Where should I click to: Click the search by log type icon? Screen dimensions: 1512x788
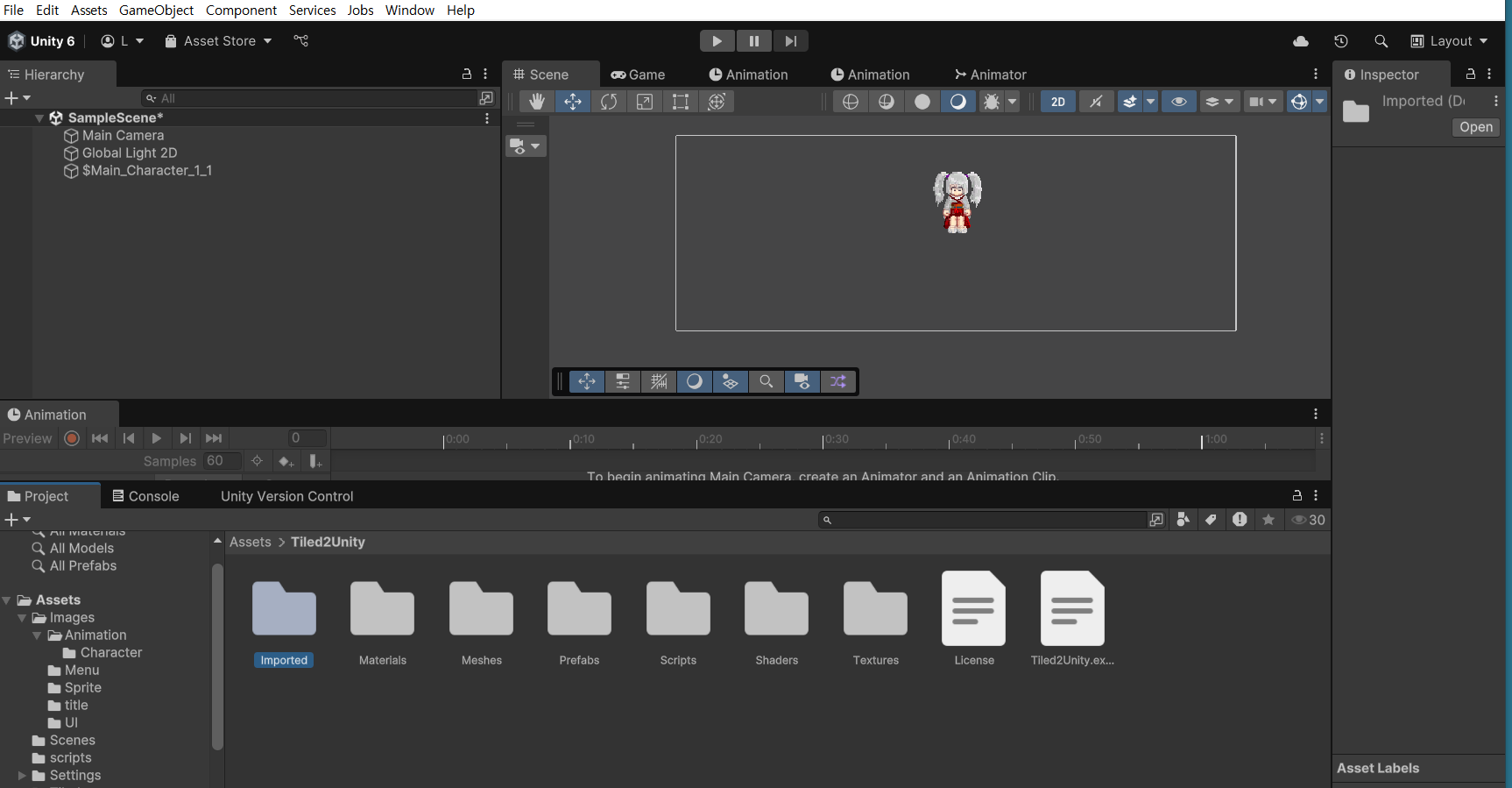tap(1240, 520)
